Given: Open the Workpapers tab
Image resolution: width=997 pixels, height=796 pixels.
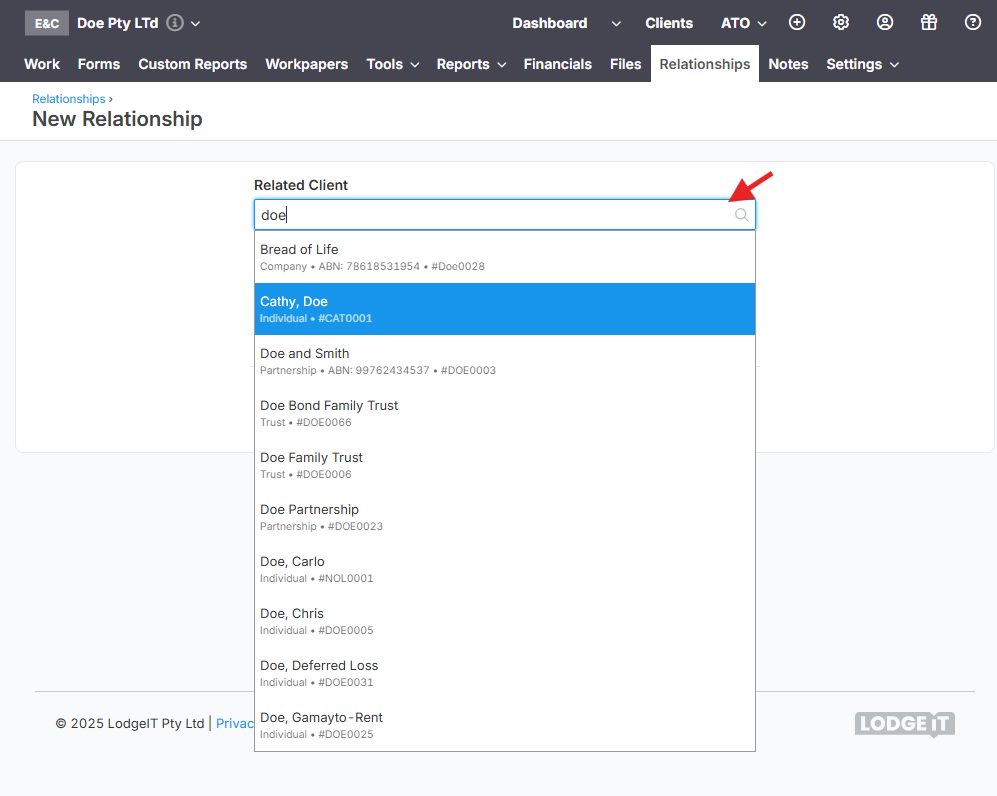Looking at the screenshot, I should pos(306,64).
